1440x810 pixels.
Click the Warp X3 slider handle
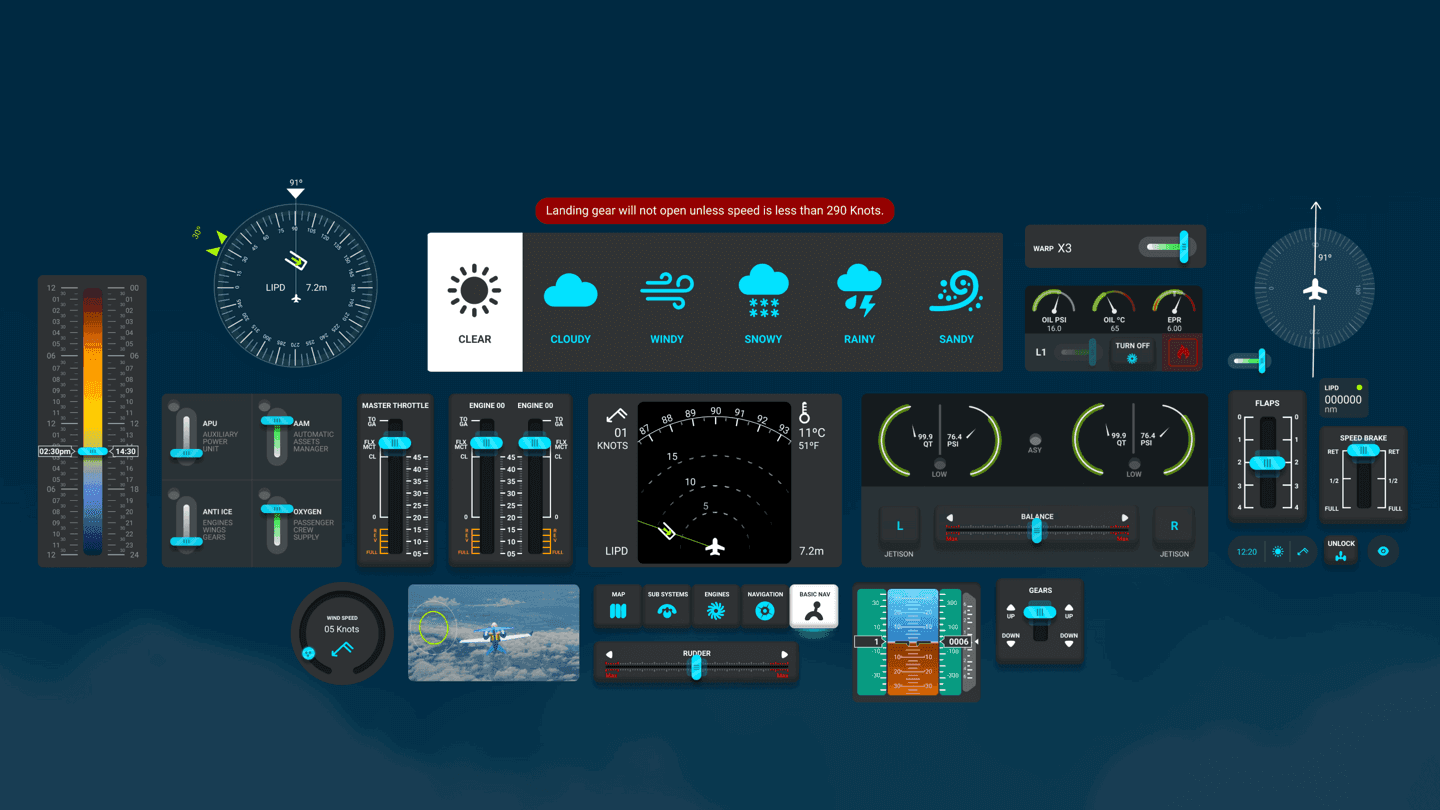pyautogui.click(x=1184, y=247)
